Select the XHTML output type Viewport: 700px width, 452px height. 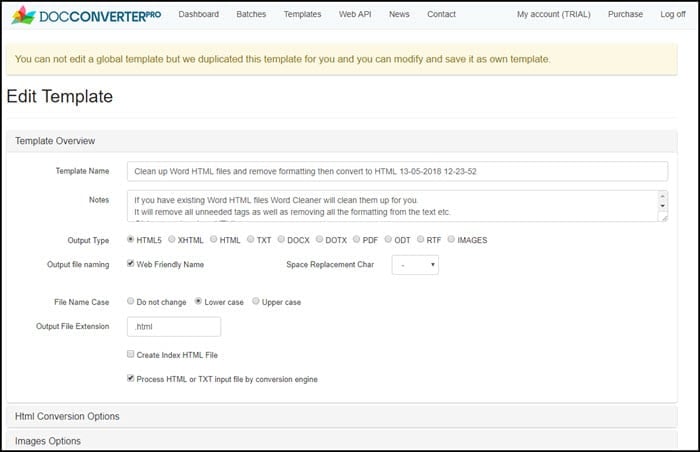(172, 239)
